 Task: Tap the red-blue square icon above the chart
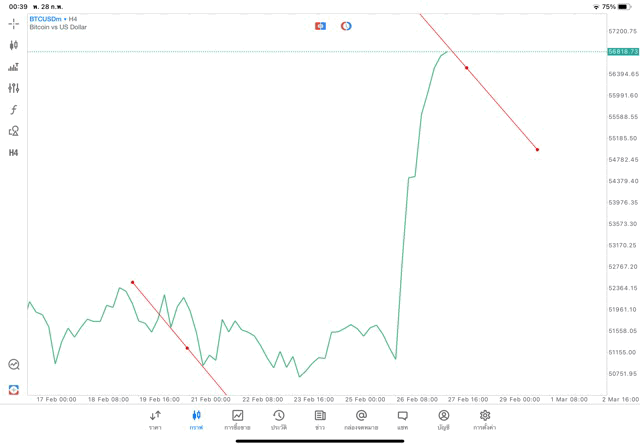click(x=320, y=25)
